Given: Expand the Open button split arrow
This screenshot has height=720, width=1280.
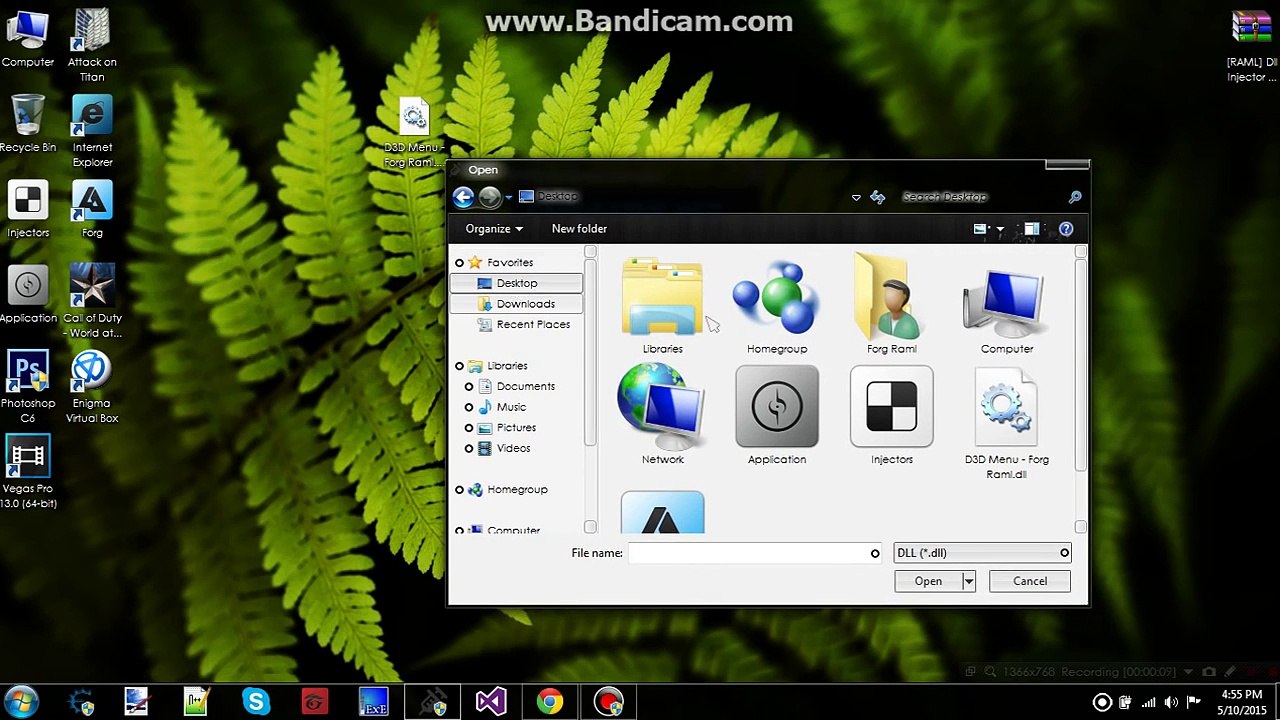Looking at the screenshot, I should coord(968,581).
